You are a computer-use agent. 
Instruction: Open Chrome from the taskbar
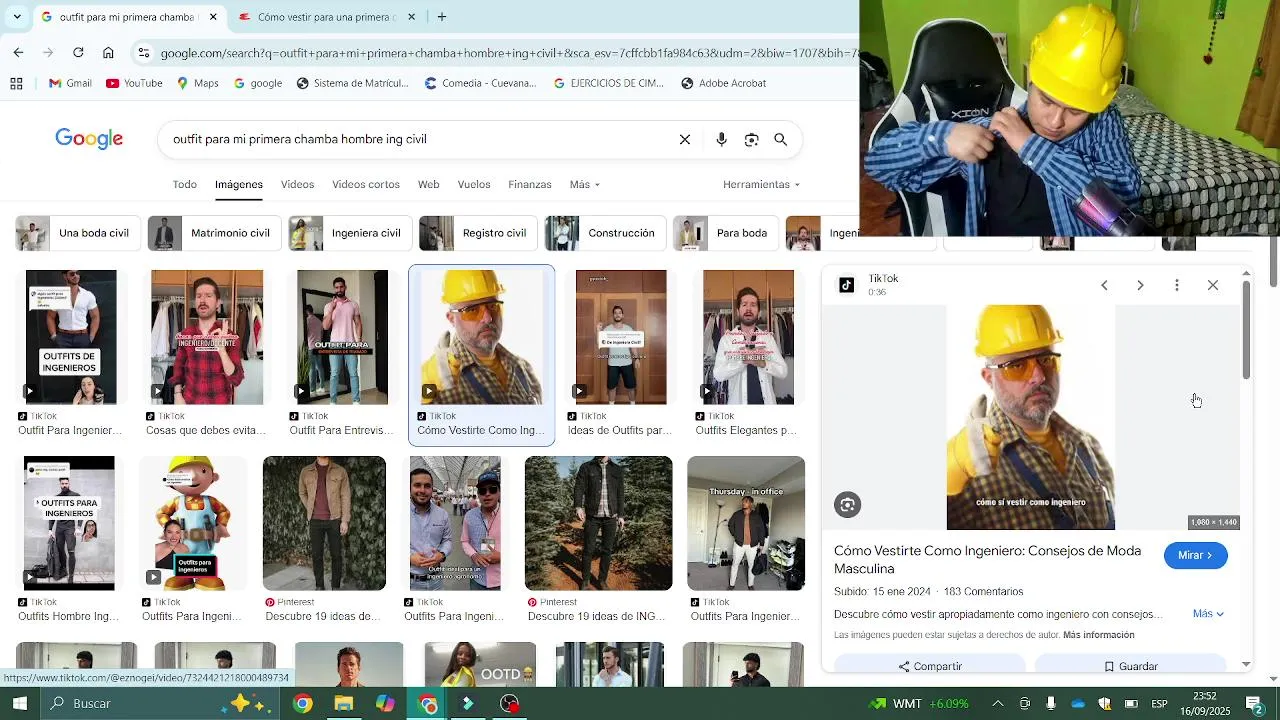click(302, 704)
